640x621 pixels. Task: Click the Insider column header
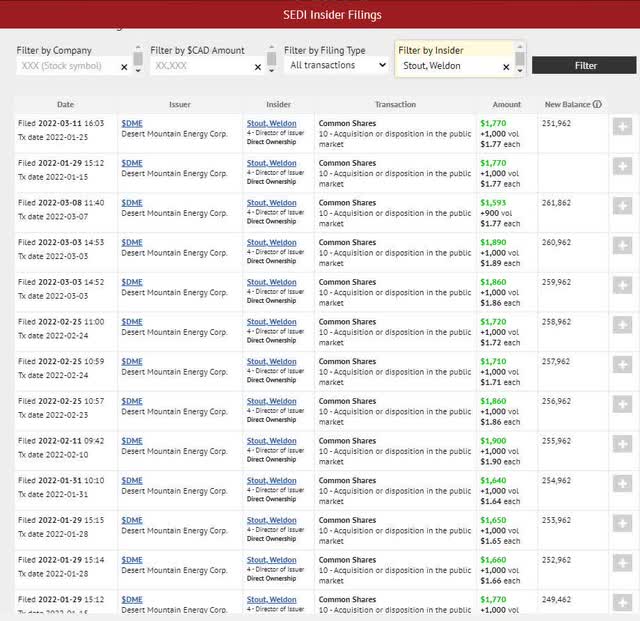point(278,105)
